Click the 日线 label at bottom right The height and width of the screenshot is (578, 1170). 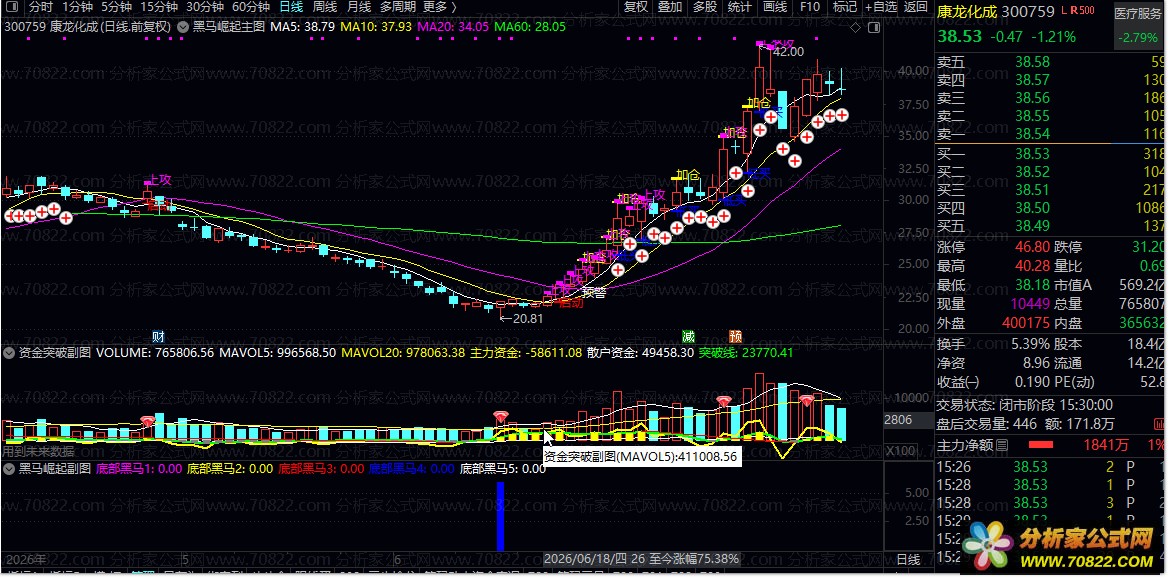coord(908,559)
